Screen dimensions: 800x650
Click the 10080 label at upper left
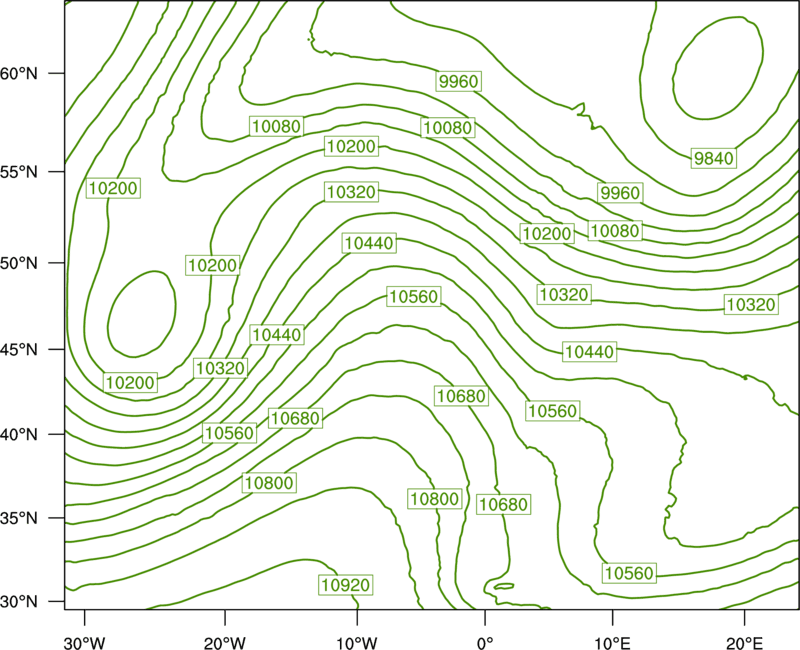point(277,126)
